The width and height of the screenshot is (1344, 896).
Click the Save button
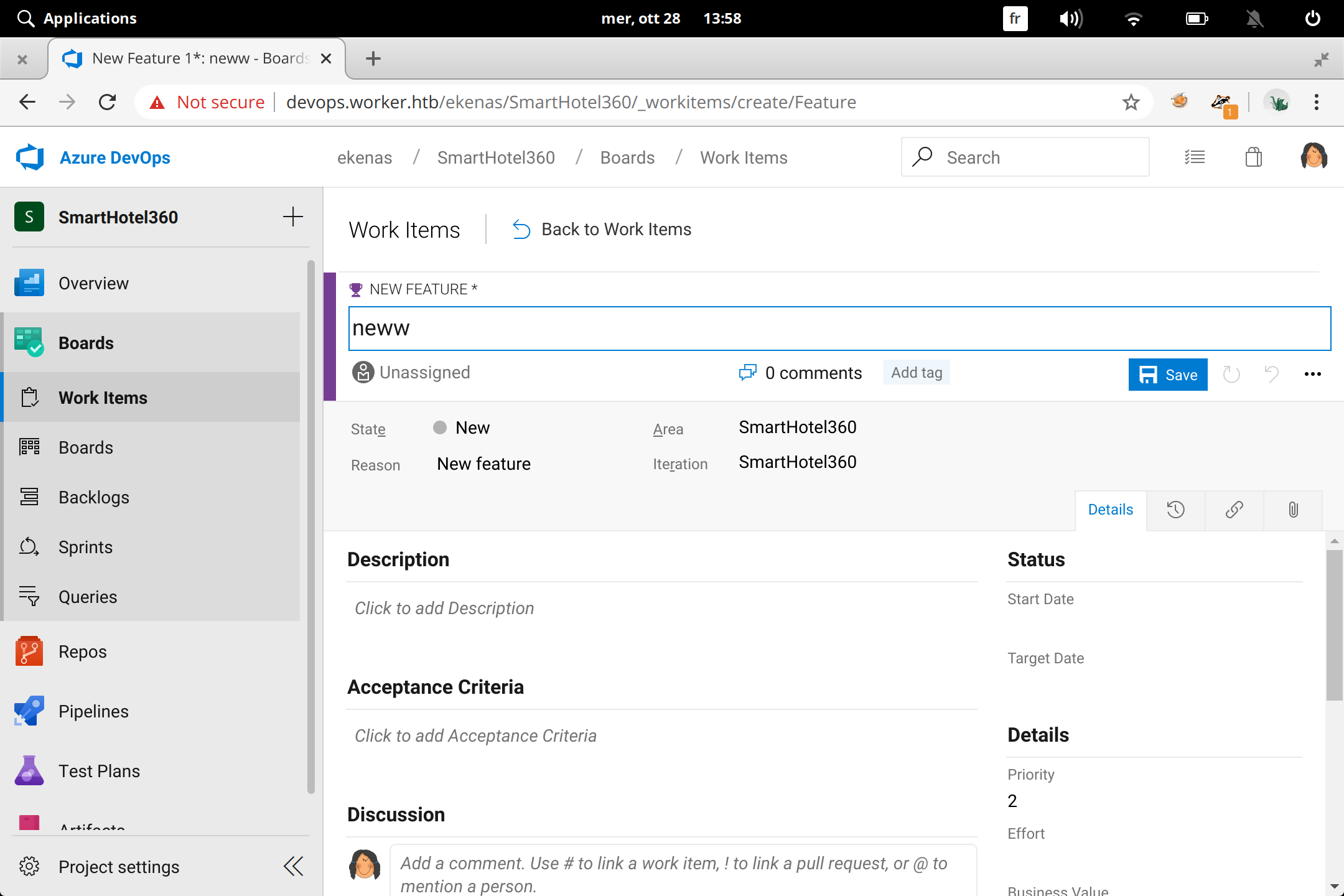pyautogui.click(x=1168, y=375)
